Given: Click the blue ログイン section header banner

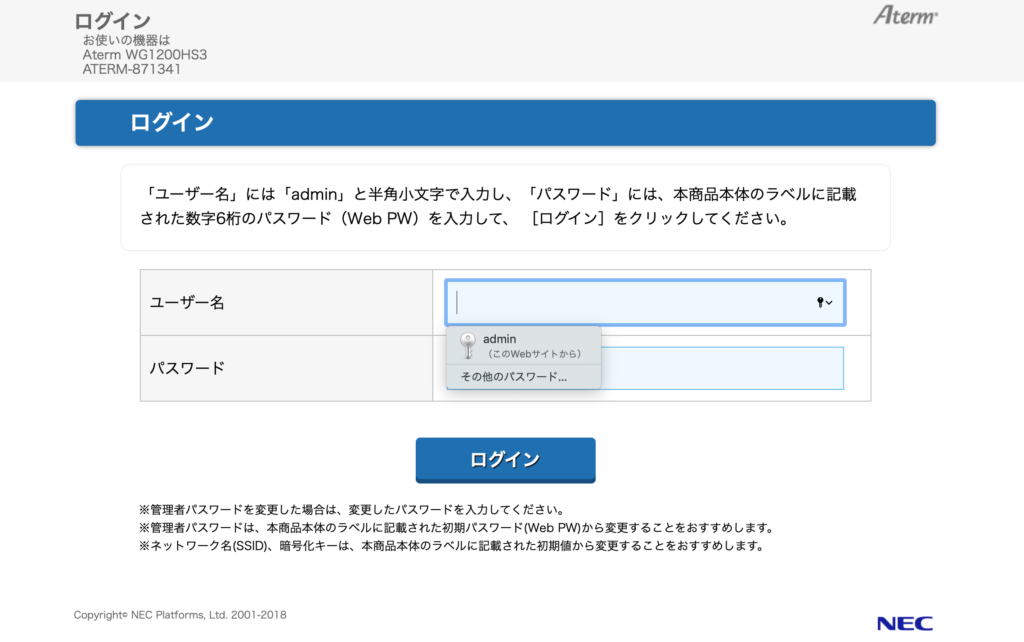Looking at the screenshot, I should tap(505, 123).
